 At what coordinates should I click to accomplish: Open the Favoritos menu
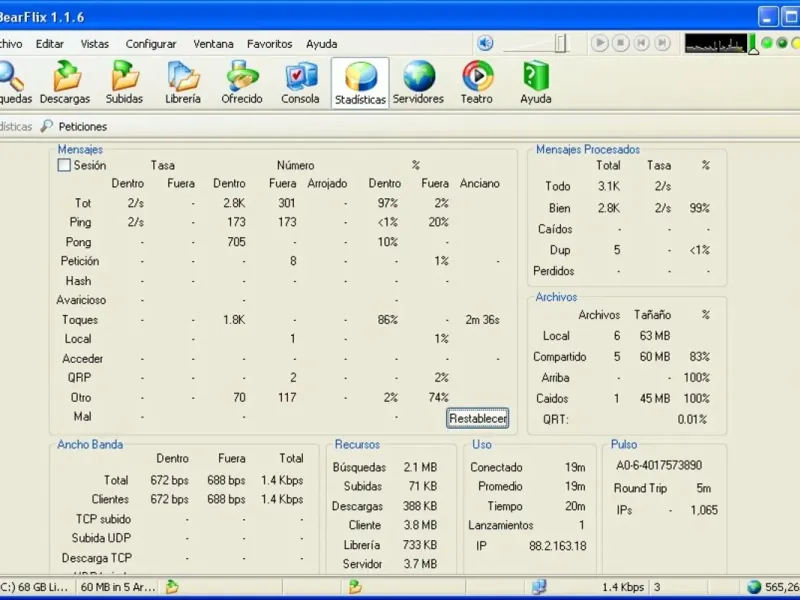[270, 44]
